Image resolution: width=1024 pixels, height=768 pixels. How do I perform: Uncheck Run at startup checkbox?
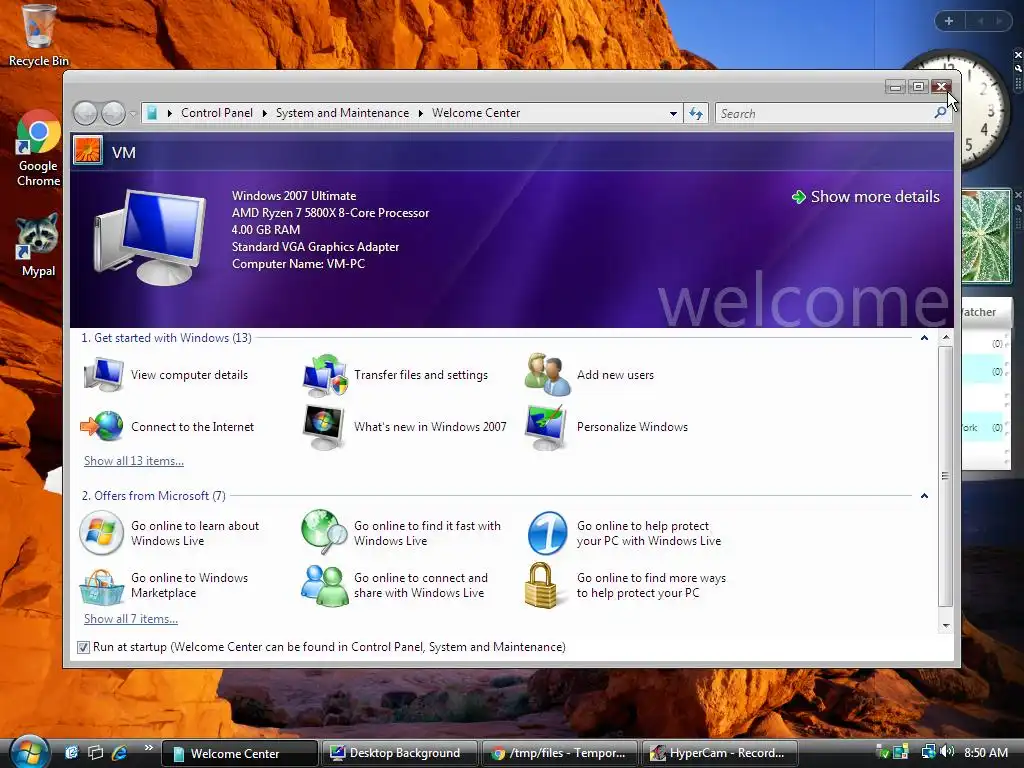[83, 647]
